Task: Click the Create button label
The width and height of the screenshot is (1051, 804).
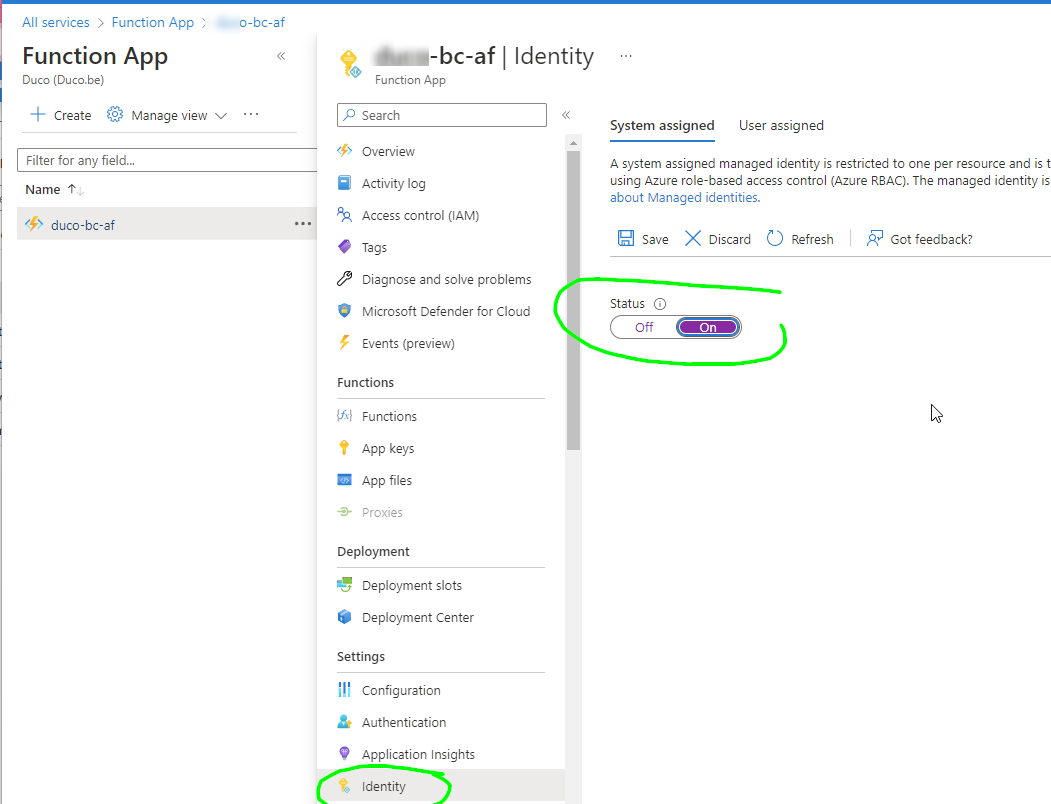Action: (x=72, y=115)
